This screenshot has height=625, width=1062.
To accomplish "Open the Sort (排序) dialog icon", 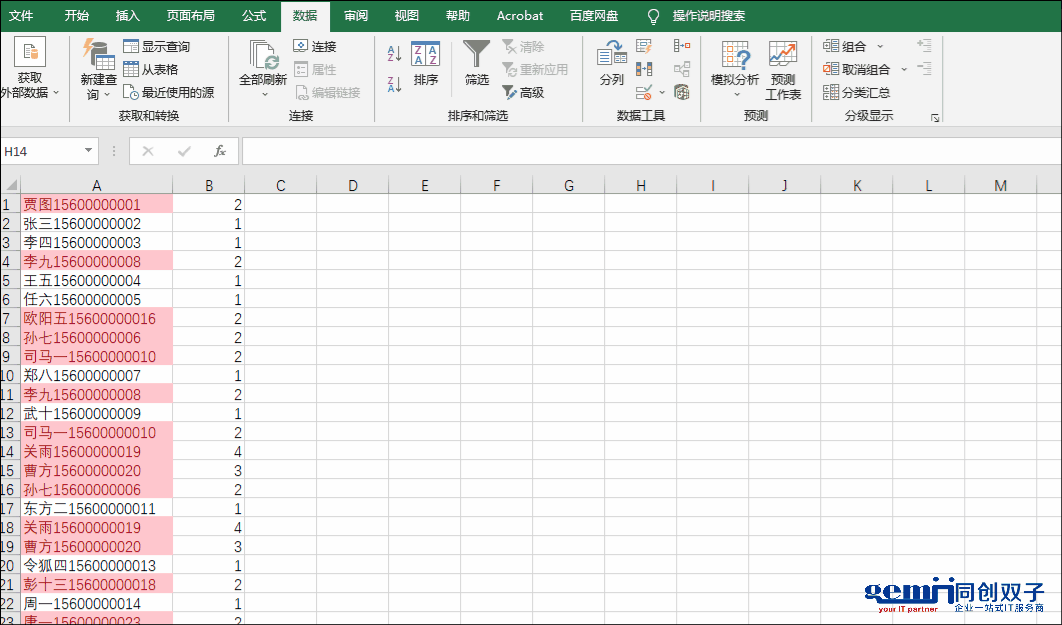I will coord(426,63).
